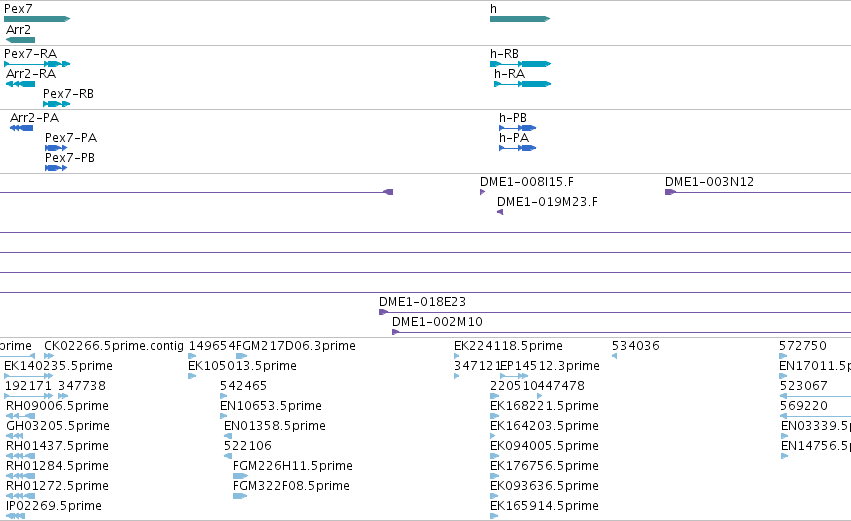Select the Pex7-PA CDS feature
The width and height of the screenshot is (851, 521).
point(56,148)
